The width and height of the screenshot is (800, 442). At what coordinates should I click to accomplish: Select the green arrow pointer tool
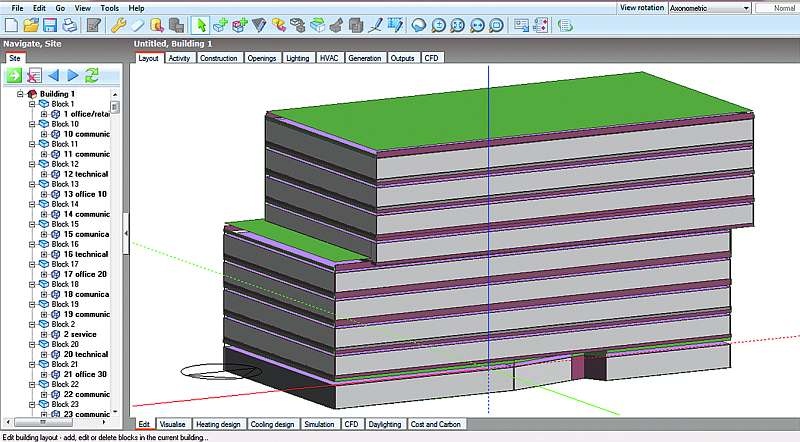coord(201,24)
